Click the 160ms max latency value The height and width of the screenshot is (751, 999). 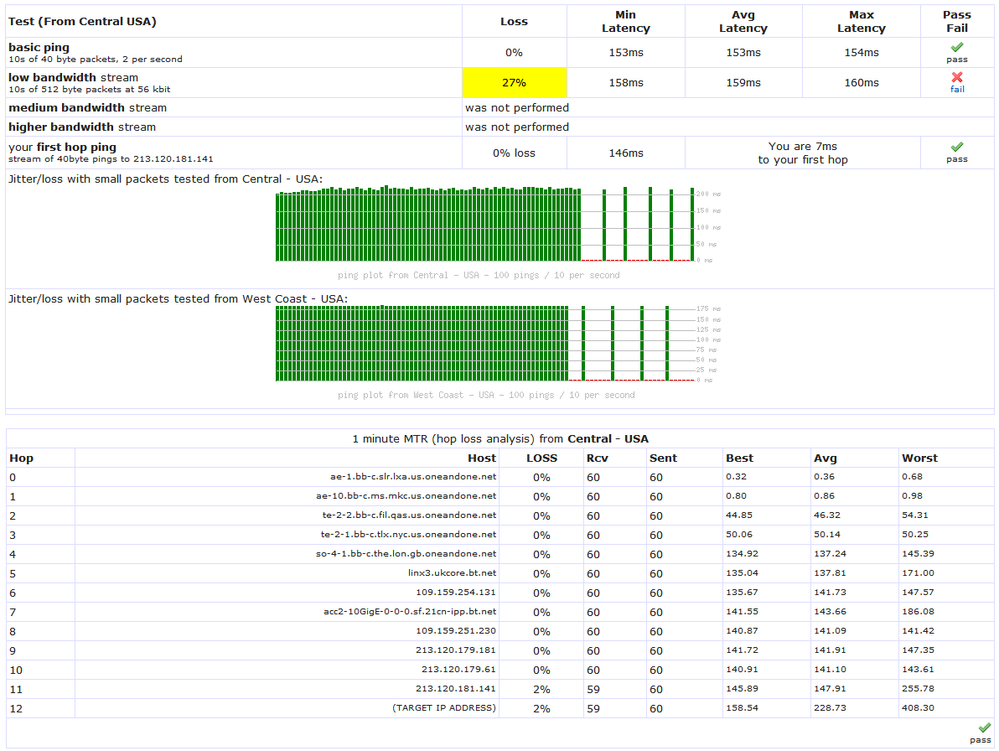pyautogui.click(x=861, y=83)
